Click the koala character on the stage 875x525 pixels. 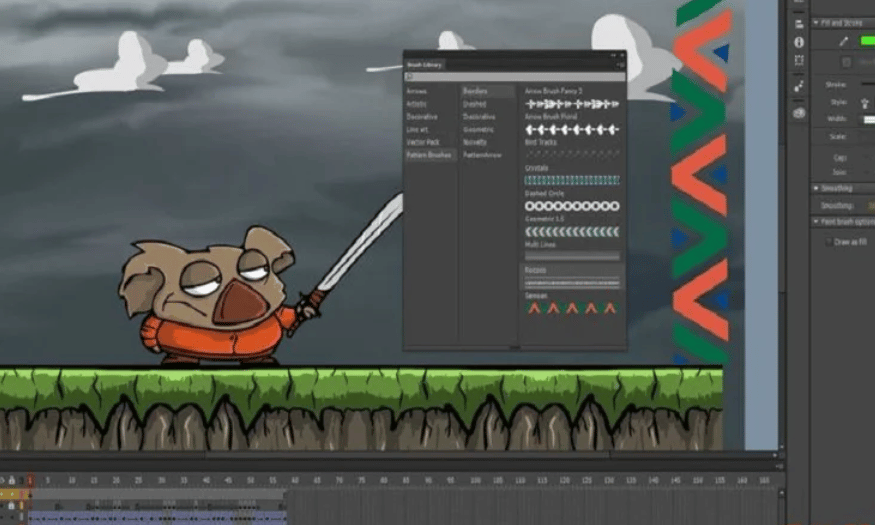coord(208,294)
